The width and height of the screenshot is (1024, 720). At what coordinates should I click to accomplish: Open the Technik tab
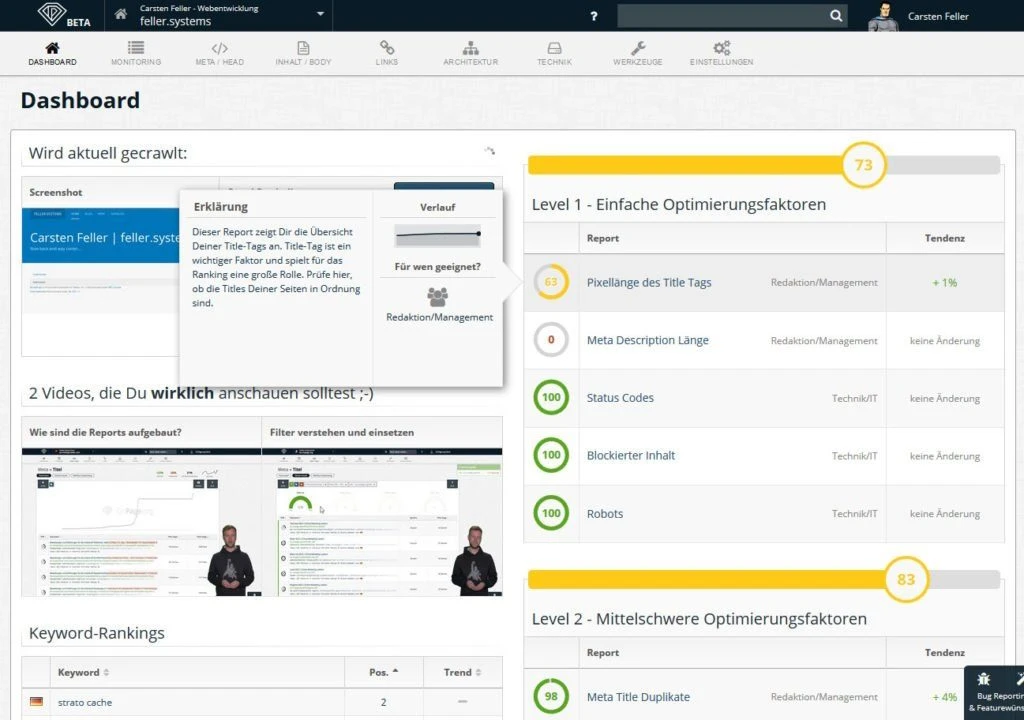(x=554, y=54)
